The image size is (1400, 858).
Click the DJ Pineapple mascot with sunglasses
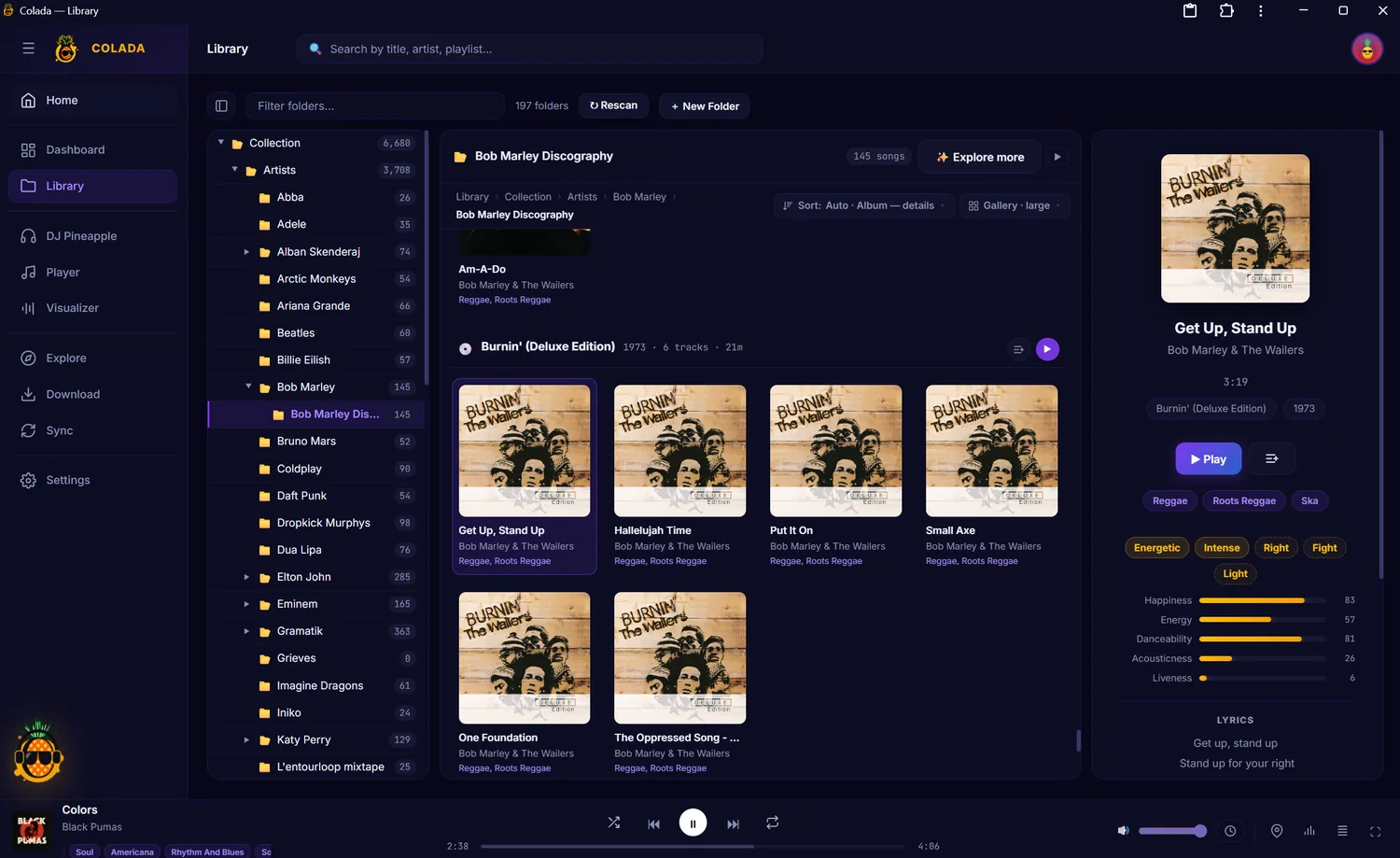point(37,753)
